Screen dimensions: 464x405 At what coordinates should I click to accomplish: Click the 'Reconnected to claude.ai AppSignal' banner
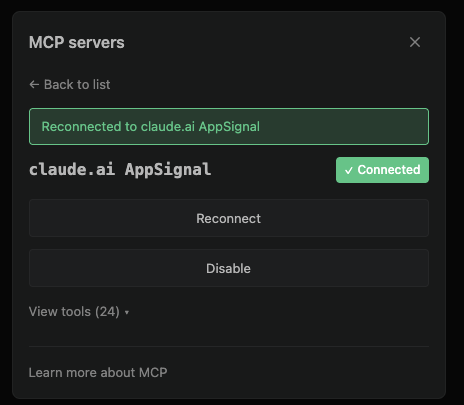click(229, 126)
